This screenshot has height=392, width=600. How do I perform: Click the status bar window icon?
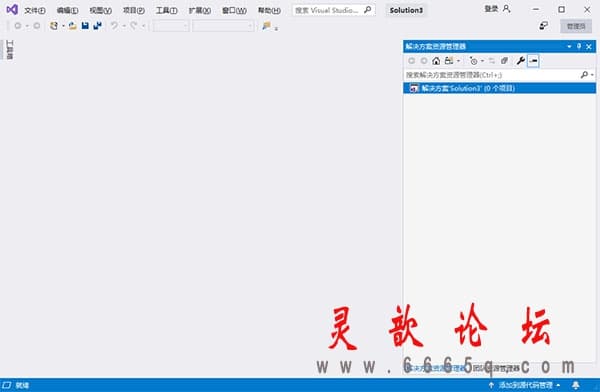point(7,385)
